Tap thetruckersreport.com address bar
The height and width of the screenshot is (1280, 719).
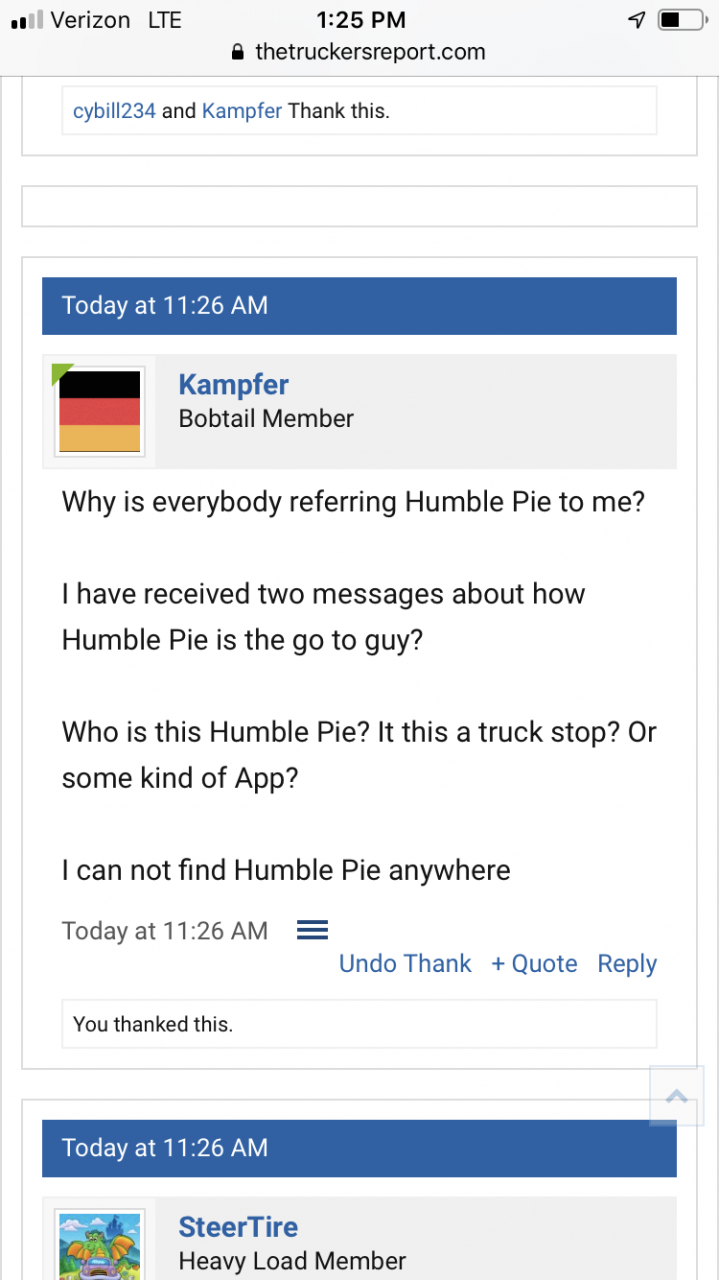tap(369, 52)
